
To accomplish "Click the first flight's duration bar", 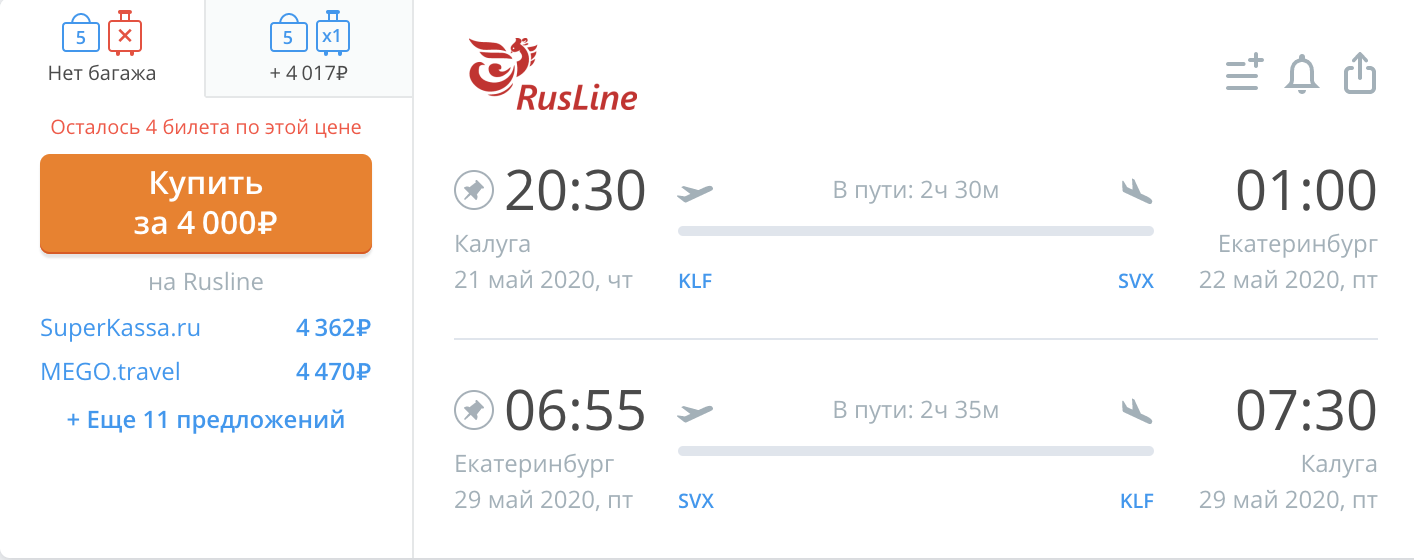I will [x=916, y=231].
